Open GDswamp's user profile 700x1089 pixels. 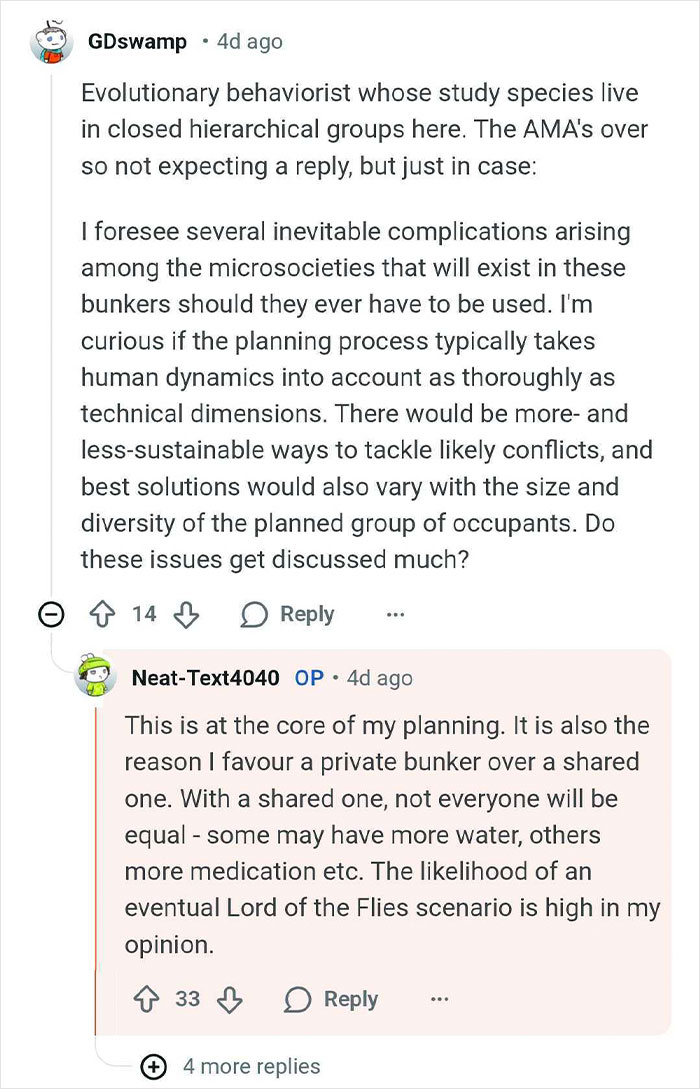pyautogui.click(x=137, y=42)
